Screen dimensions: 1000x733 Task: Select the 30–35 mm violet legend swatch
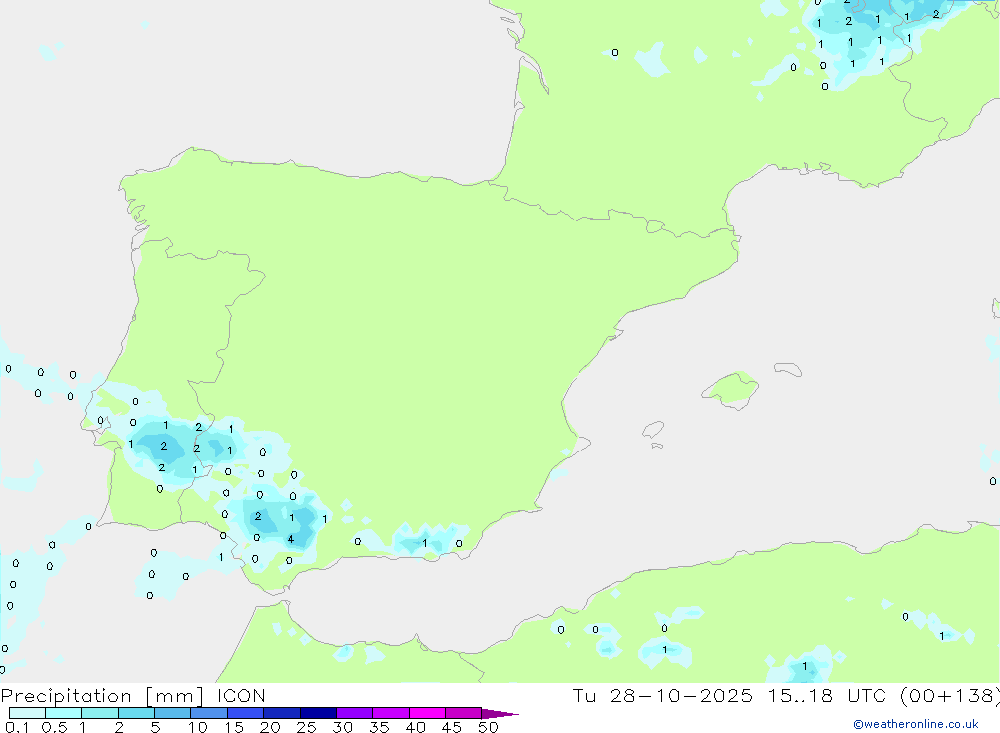(x=355, y=713)
